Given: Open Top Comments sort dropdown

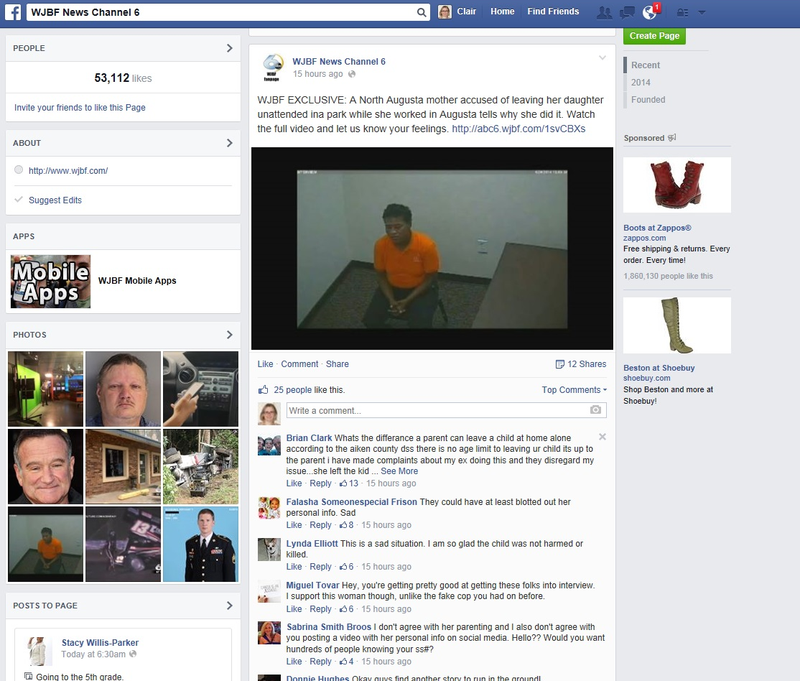Looking at the screenshot, I should point(574,390).
